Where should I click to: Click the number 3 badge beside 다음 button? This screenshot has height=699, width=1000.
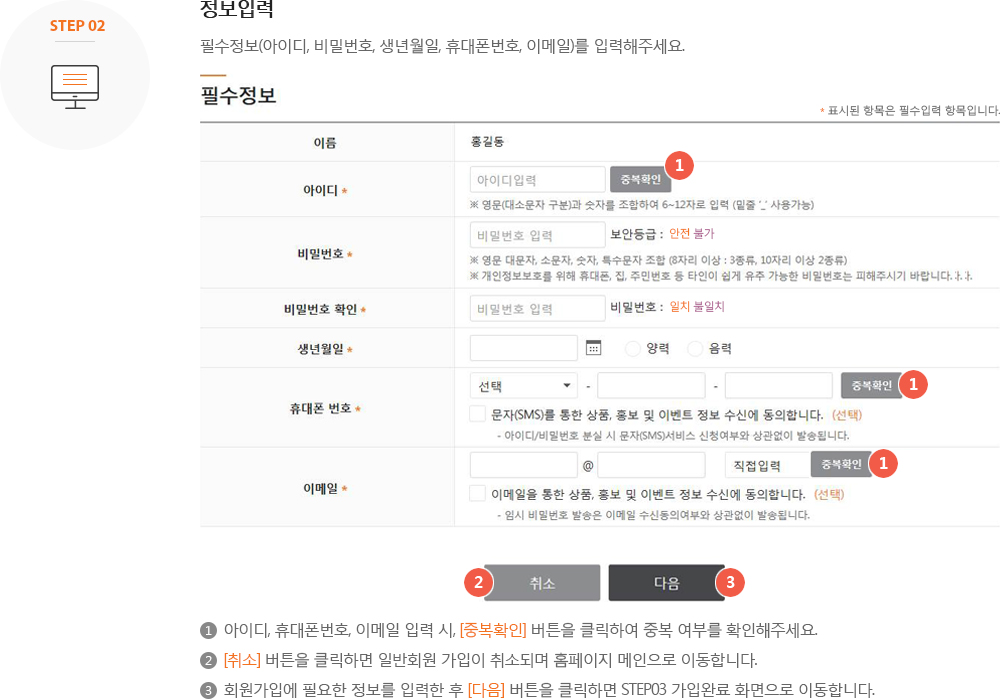coord(730,581)
